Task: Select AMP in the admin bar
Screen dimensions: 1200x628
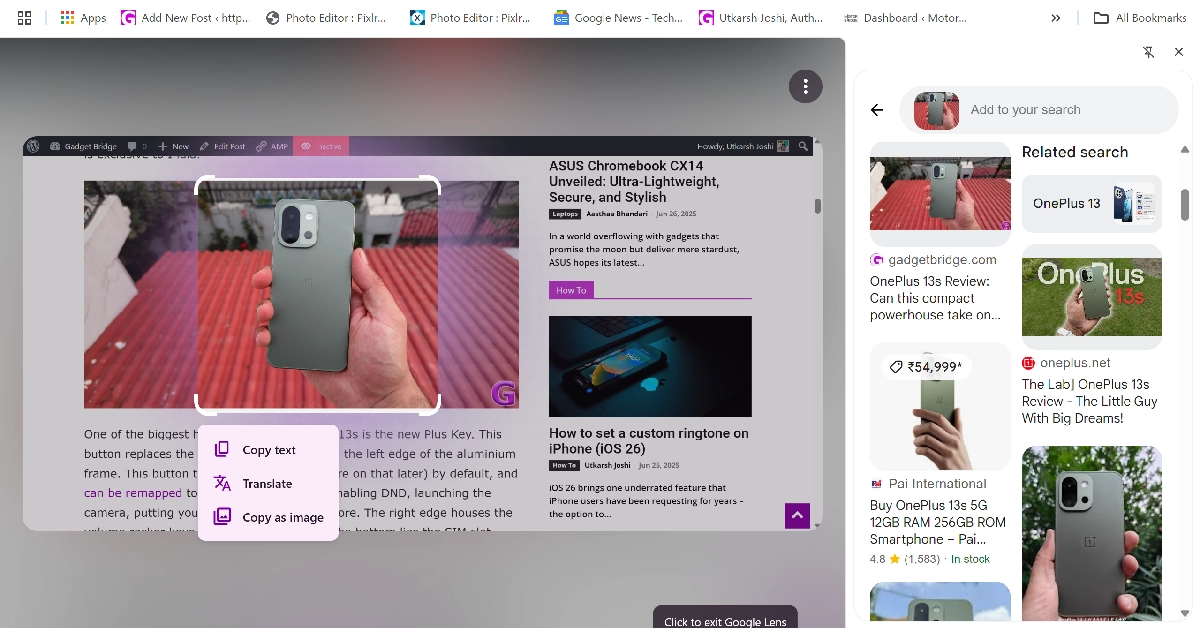Action: [x=272, y=146]
